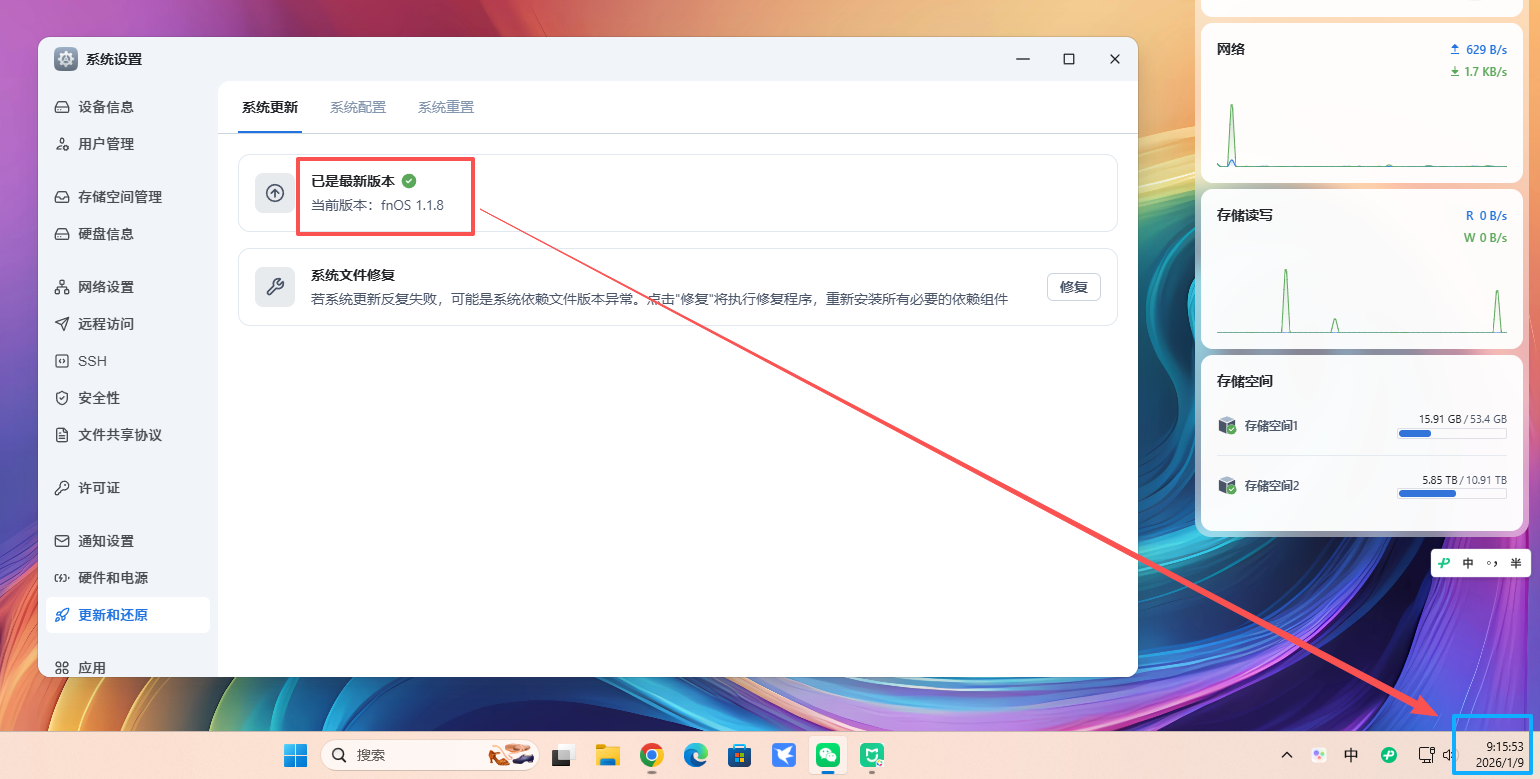Select the 安全性 security shield icon

60,397
